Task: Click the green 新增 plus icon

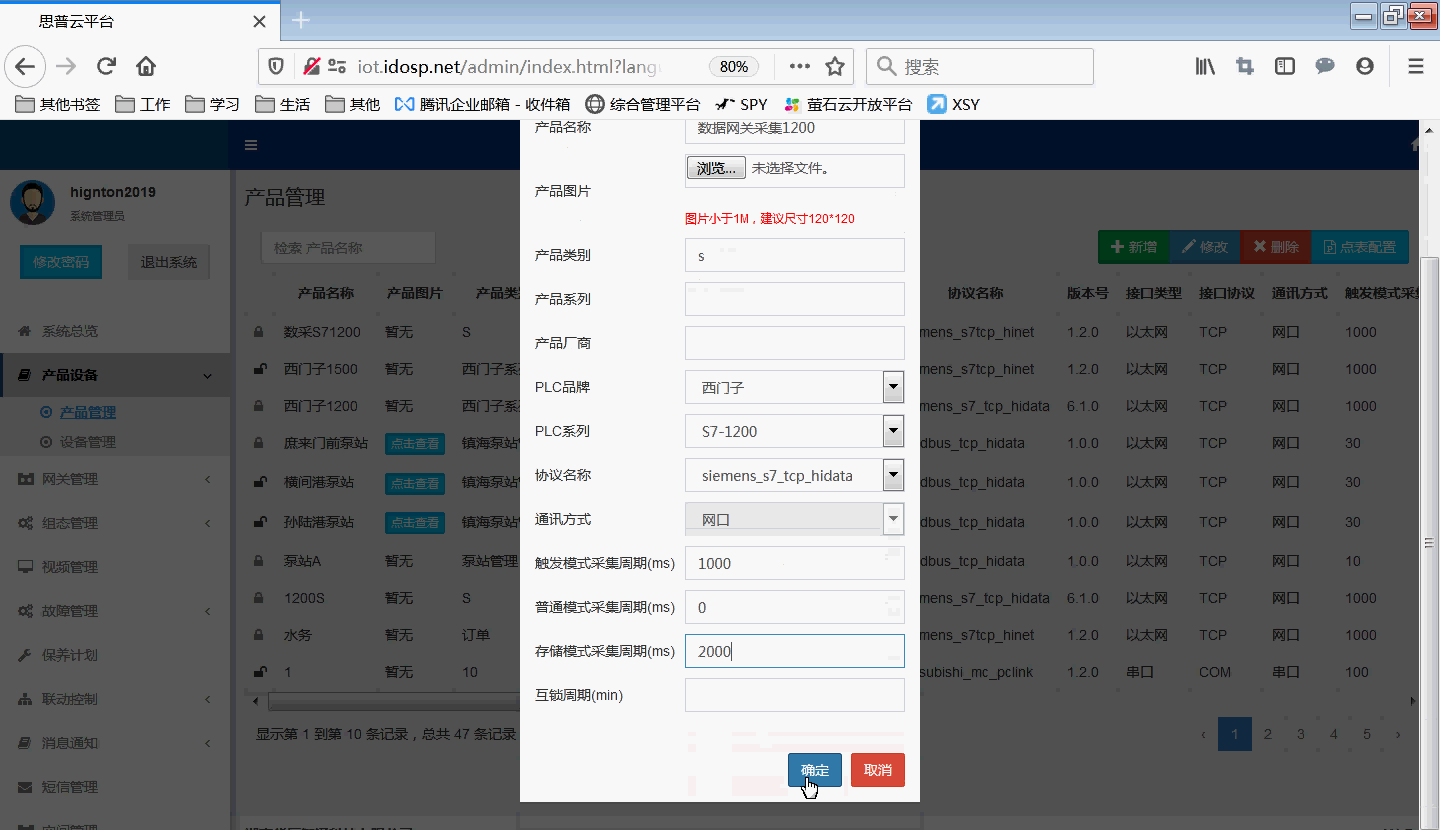Action: coord(1118,246)
